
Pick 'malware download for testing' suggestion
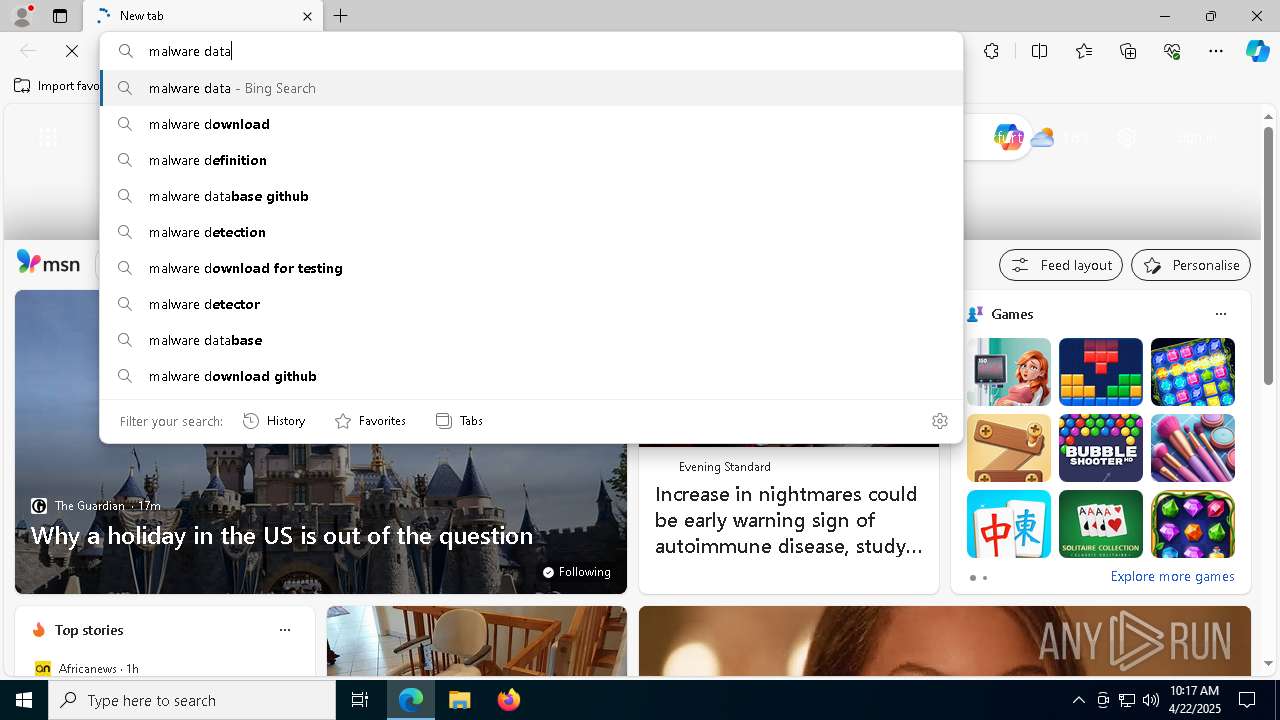(x=531, y=268)
